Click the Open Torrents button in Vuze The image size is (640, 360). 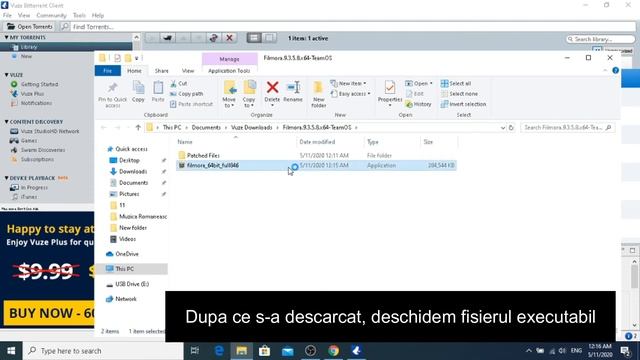coord(30,27)
